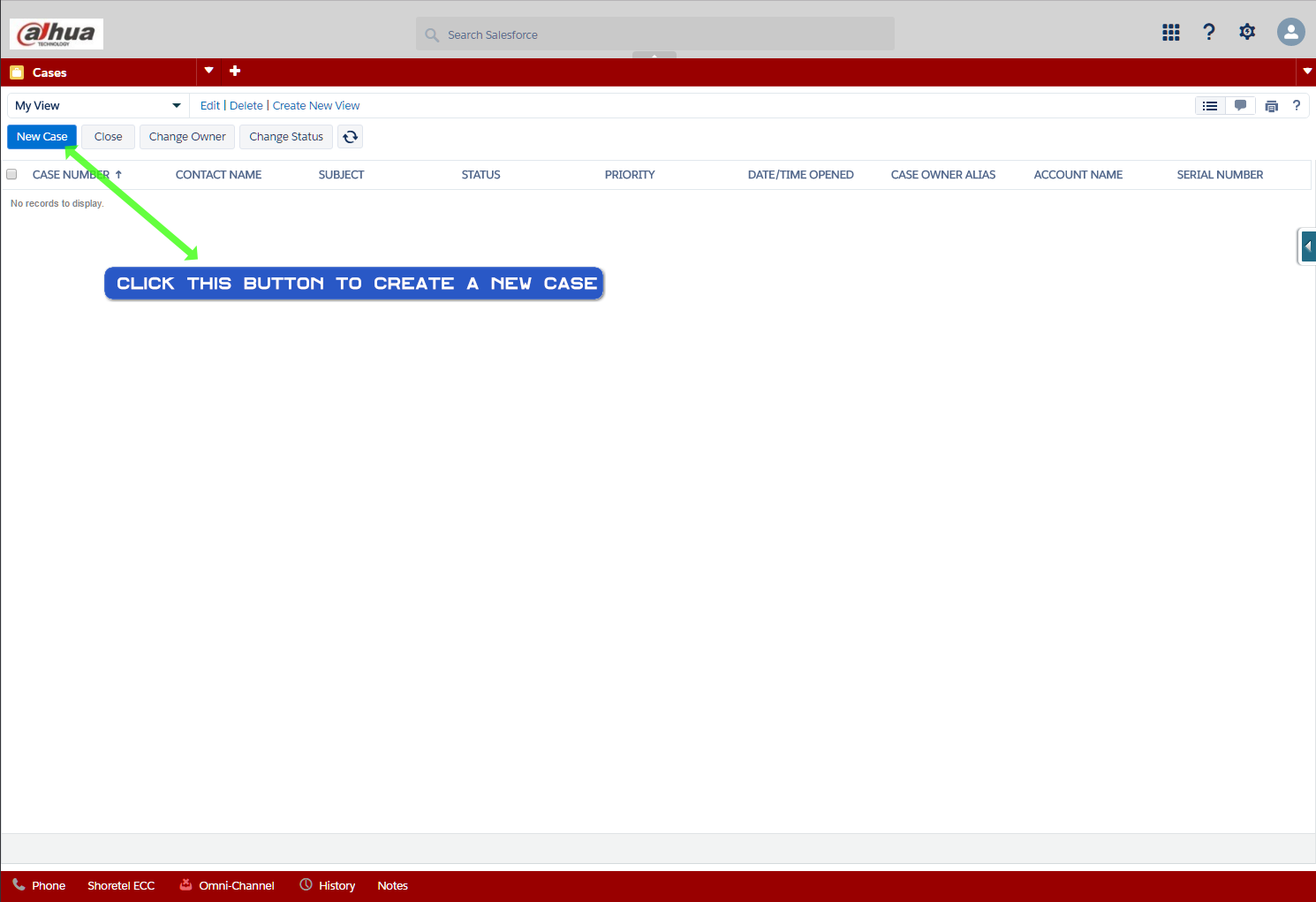The image size is (1316, 902).
Task: Add a new tab with plus icon
Action: point(235,71)
